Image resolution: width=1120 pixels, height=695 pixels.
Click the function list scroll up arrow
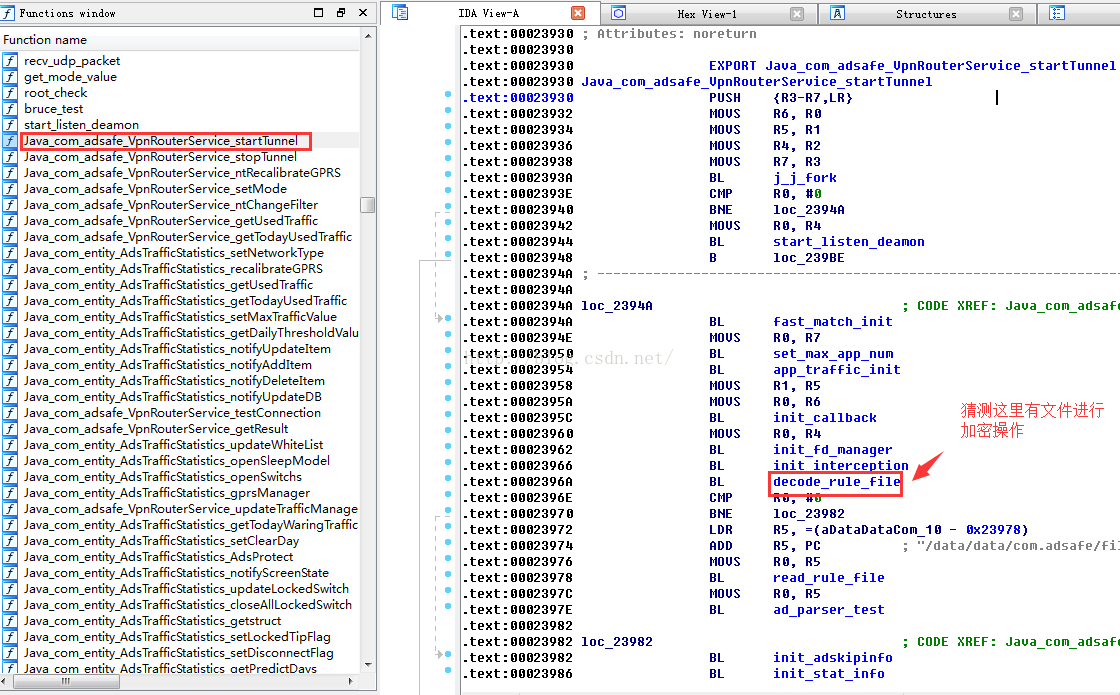(x=369, y=36)
